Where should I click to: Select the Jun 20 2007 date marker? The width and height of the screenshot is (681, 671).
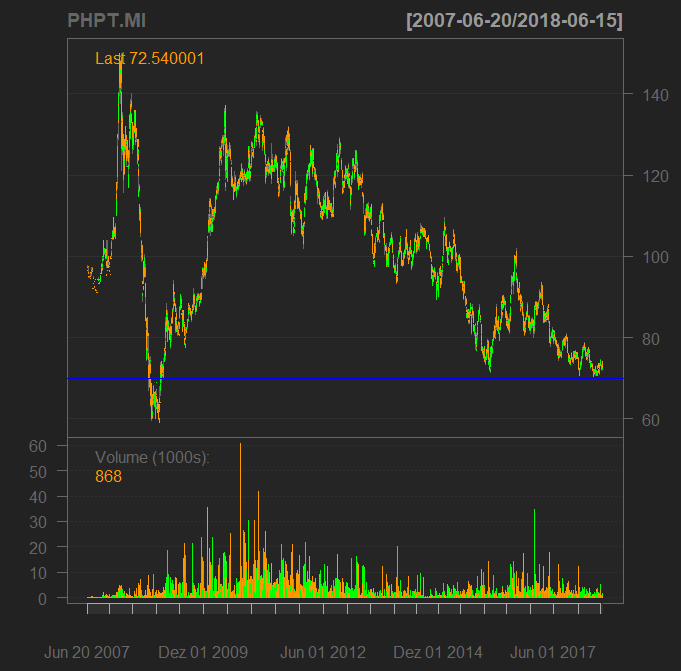pyautogui.click(x=87, y=652)
